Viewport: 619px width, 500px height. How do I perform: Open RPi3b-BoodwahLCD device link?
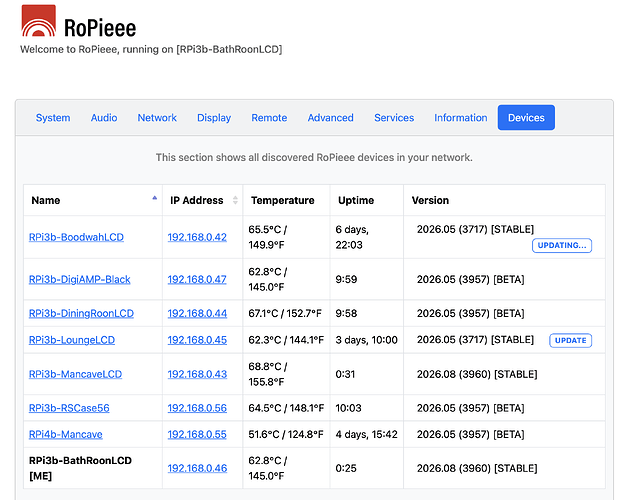point(76,237)
